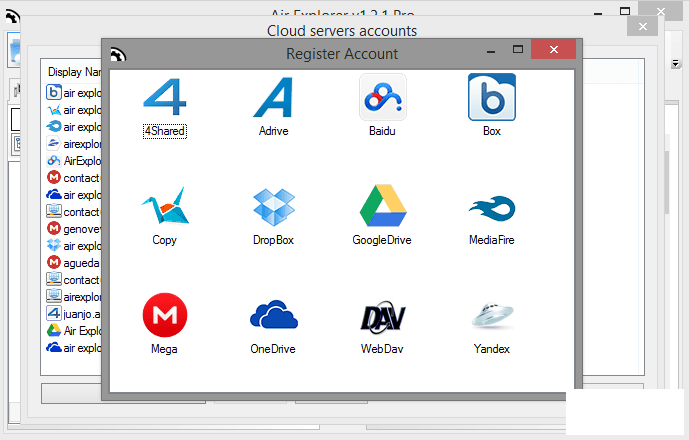Choose the Adrive service icon
689x440 pixels.
[x=273, y=97]
